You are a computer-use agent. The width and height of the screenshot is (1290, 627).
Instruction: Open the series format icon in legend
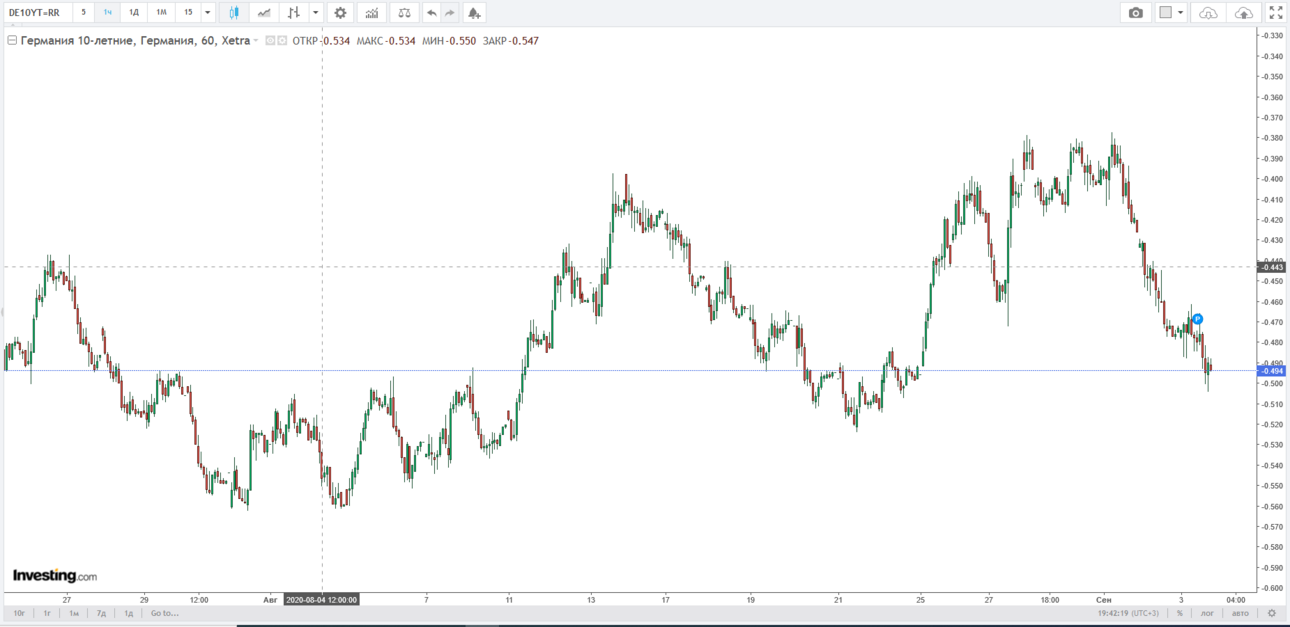[282, 41]
